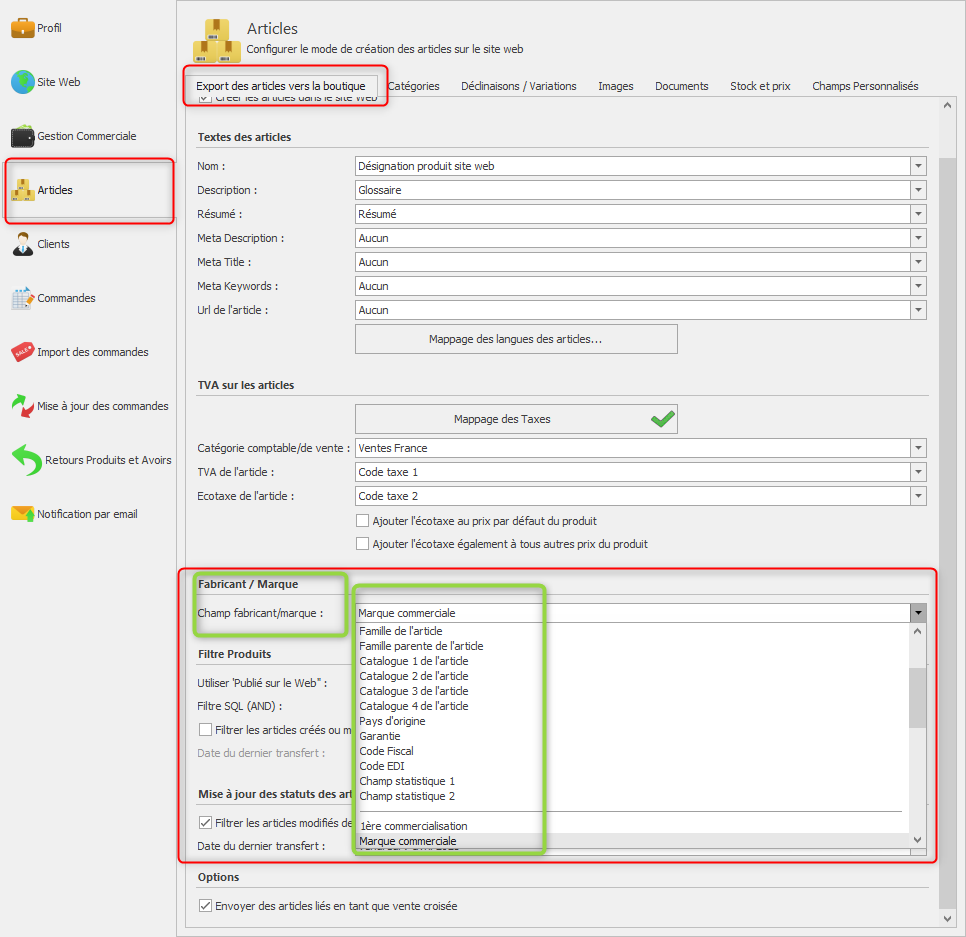Image resolution: width=966 pixels, height=937 pixels.
Task: Click the large Articles header icon
Action: tap(217, 40)
